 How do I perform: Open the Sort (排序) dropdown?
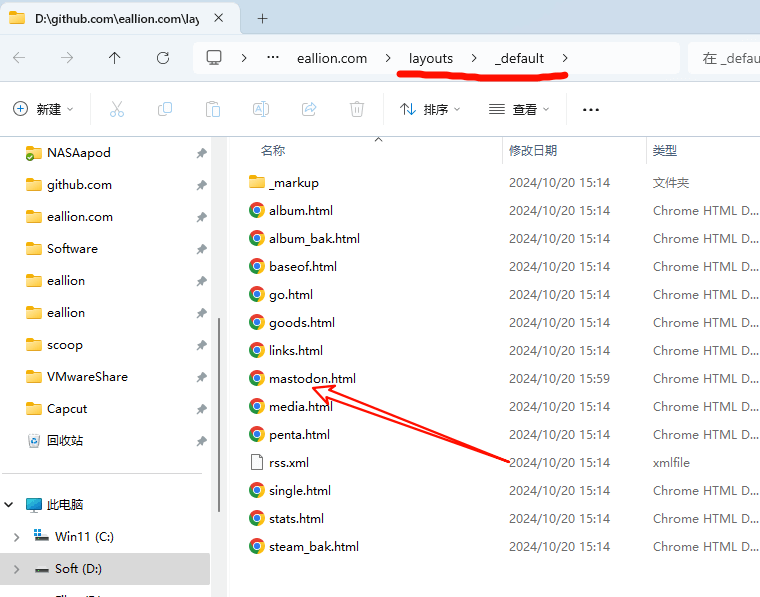[430, 110]
